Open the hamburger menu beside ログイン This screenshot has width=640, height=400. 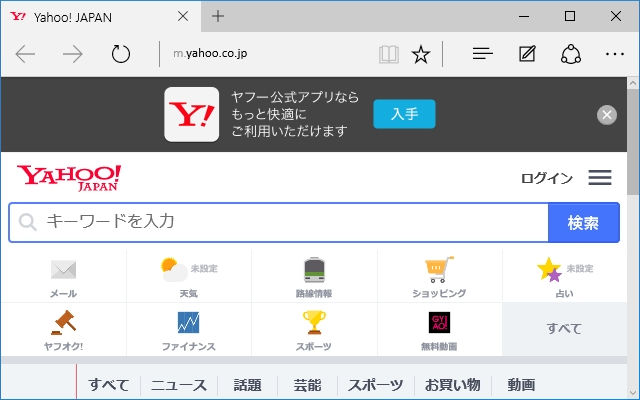click(600, 178)
